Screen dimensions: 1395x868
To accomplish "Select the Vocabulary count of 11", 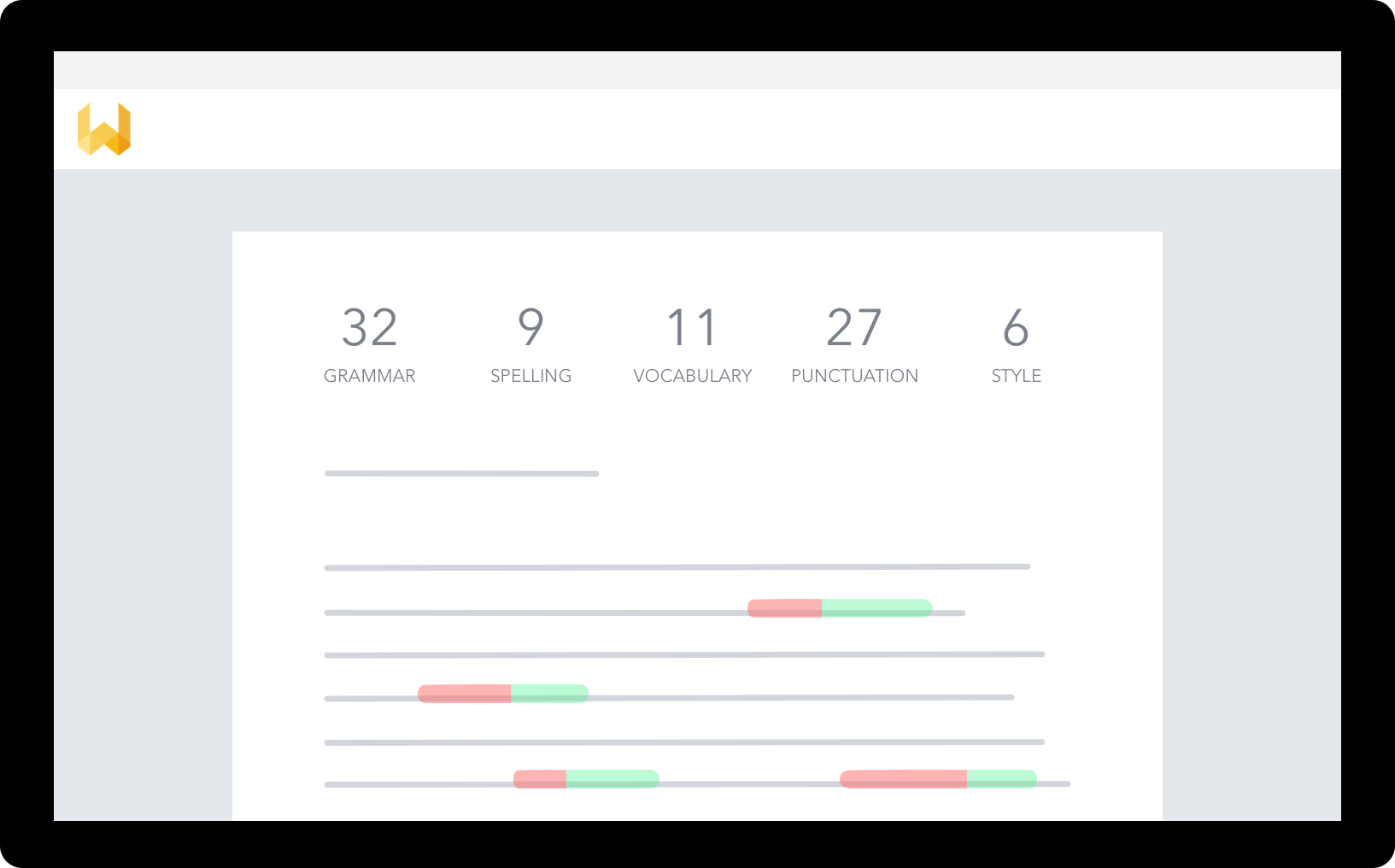I will click(692, 327).
